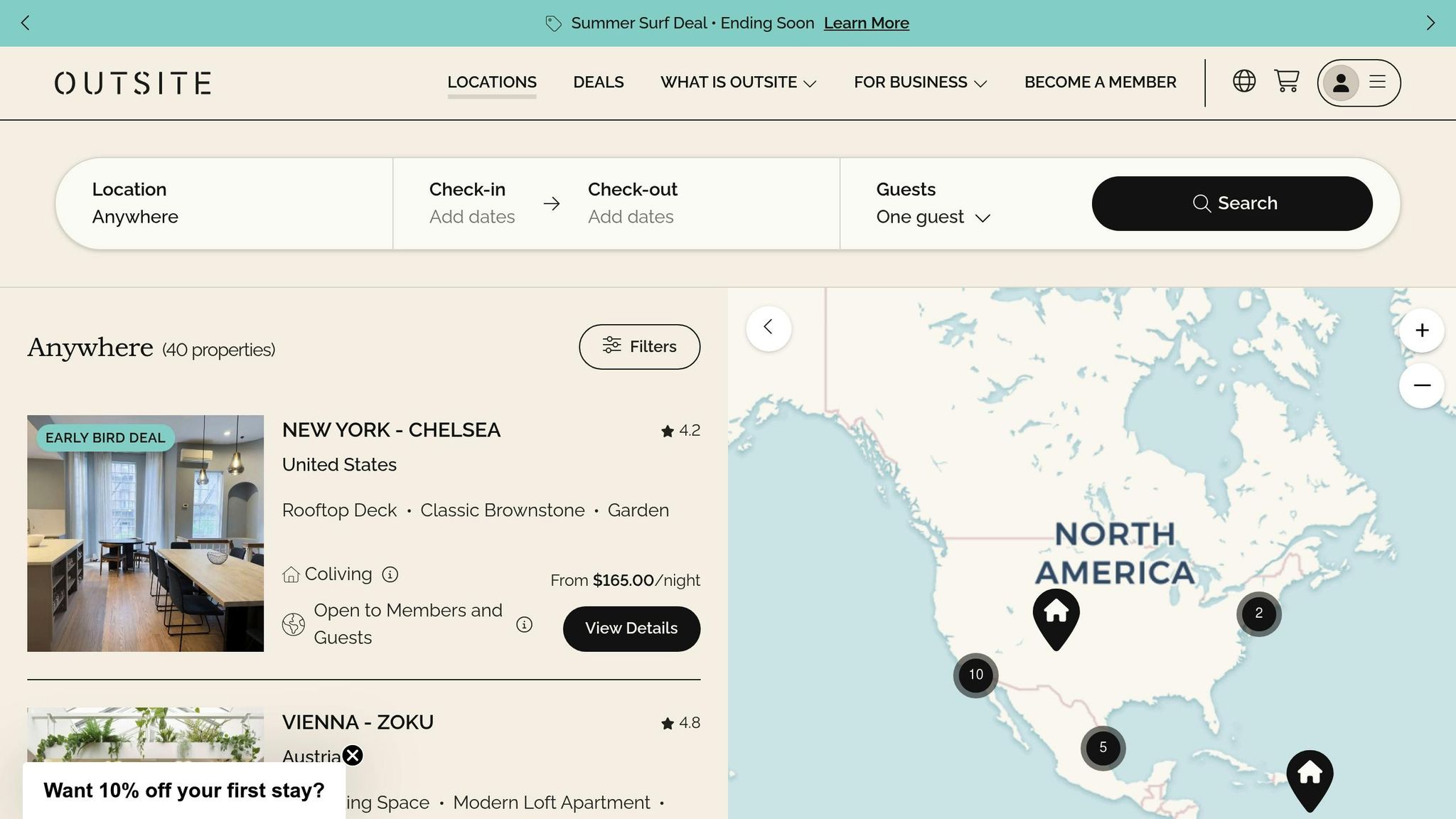Show Coliving info tooltip icon

pos(390,574)
